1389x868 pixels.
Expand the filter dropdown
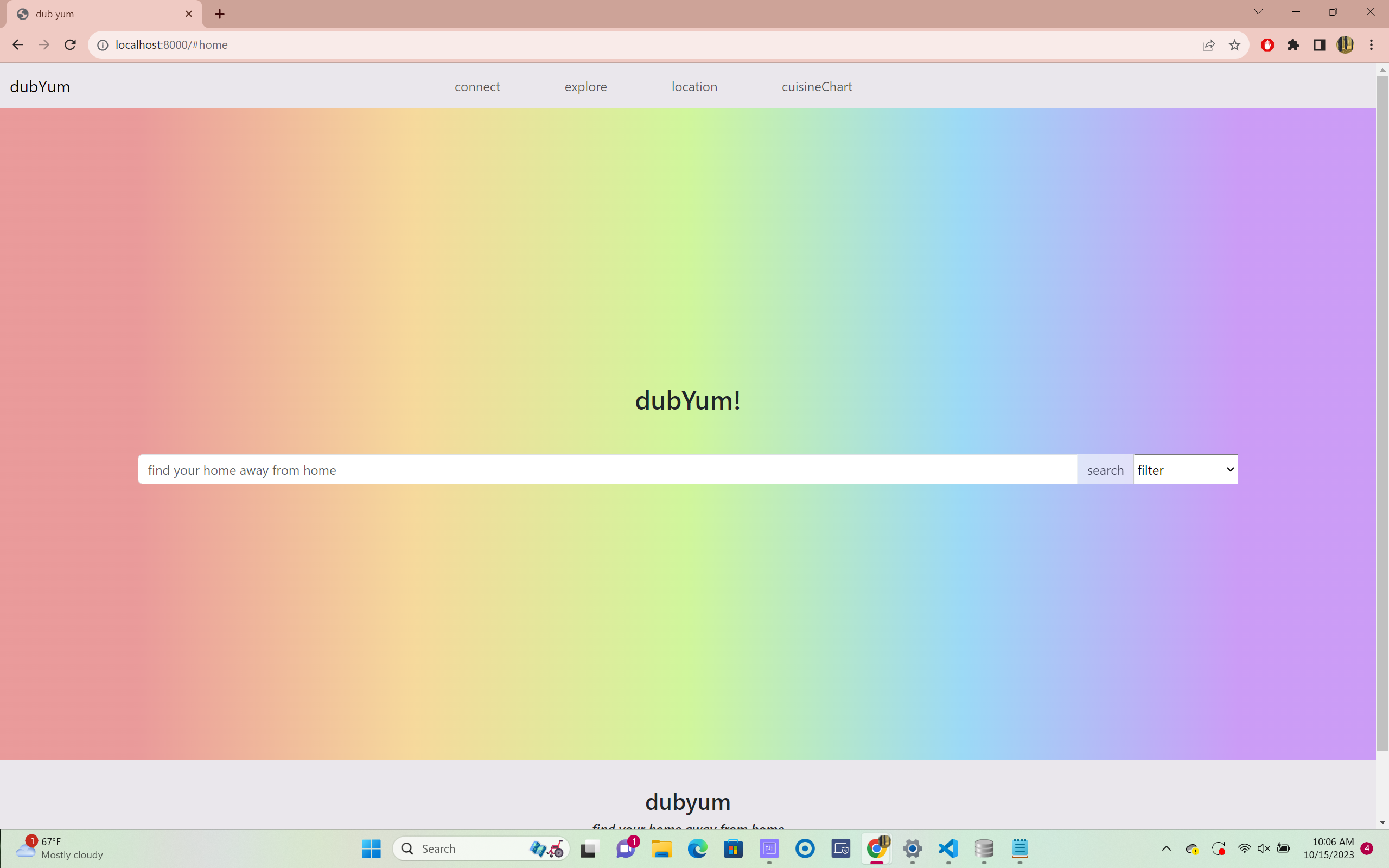click(1185, 470)
